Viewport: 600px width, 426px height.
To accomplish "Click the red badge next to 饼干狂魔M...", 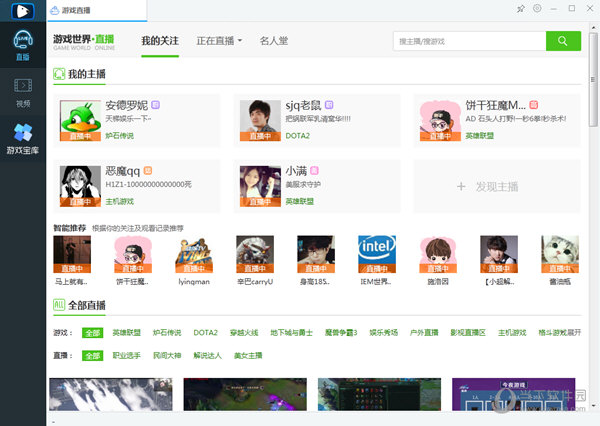I will click(534, 104).
